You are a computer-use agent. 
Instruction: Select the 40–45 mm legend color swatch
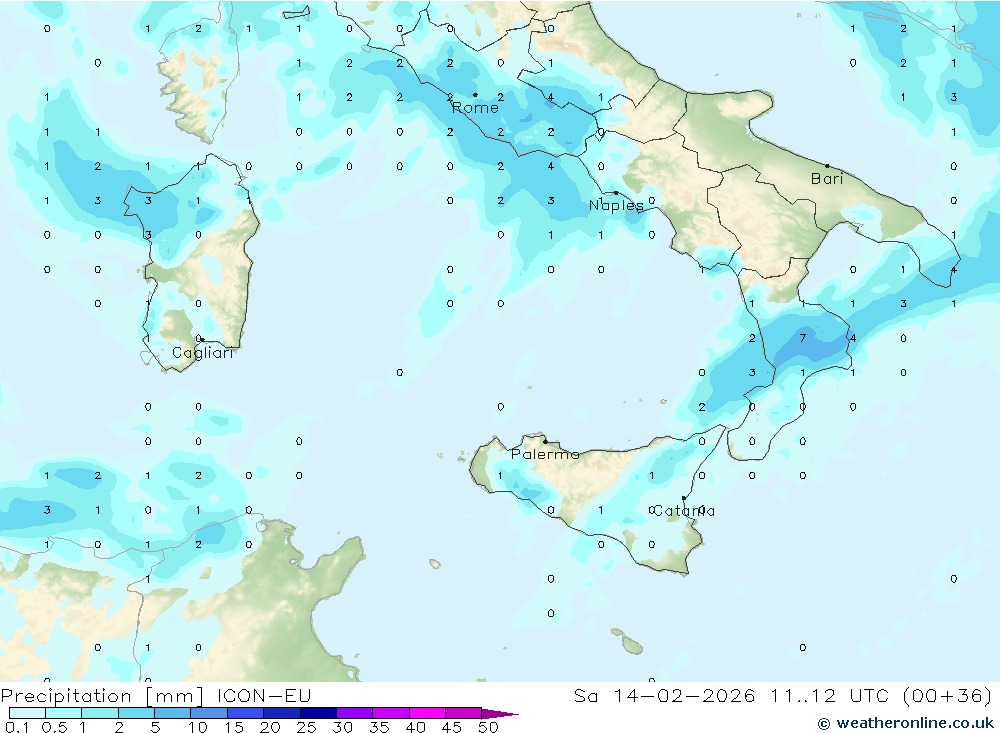(427, 713)
